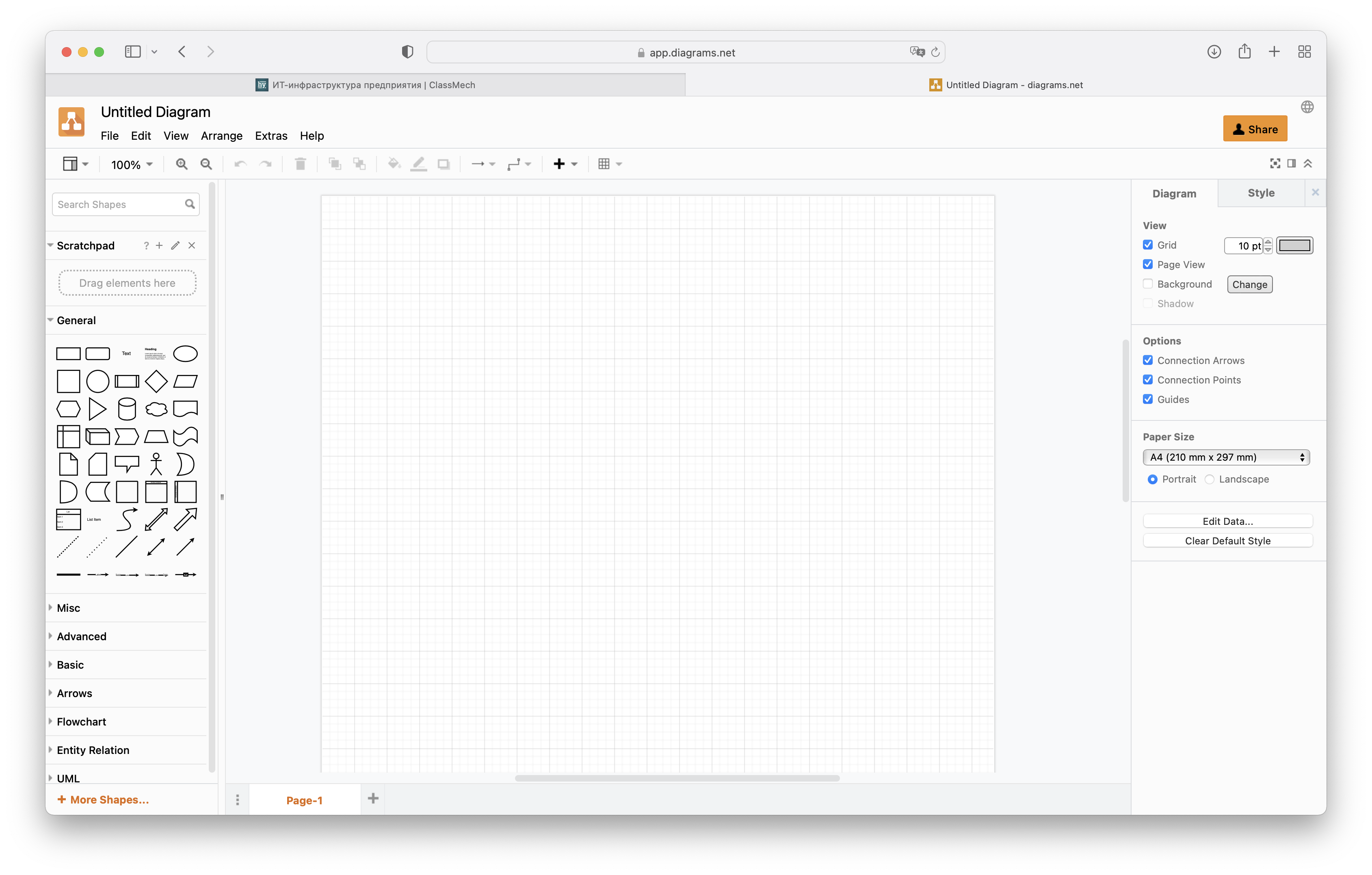
Task: Collapse the toolbar with double-chevron icon
Action: 1307,164
